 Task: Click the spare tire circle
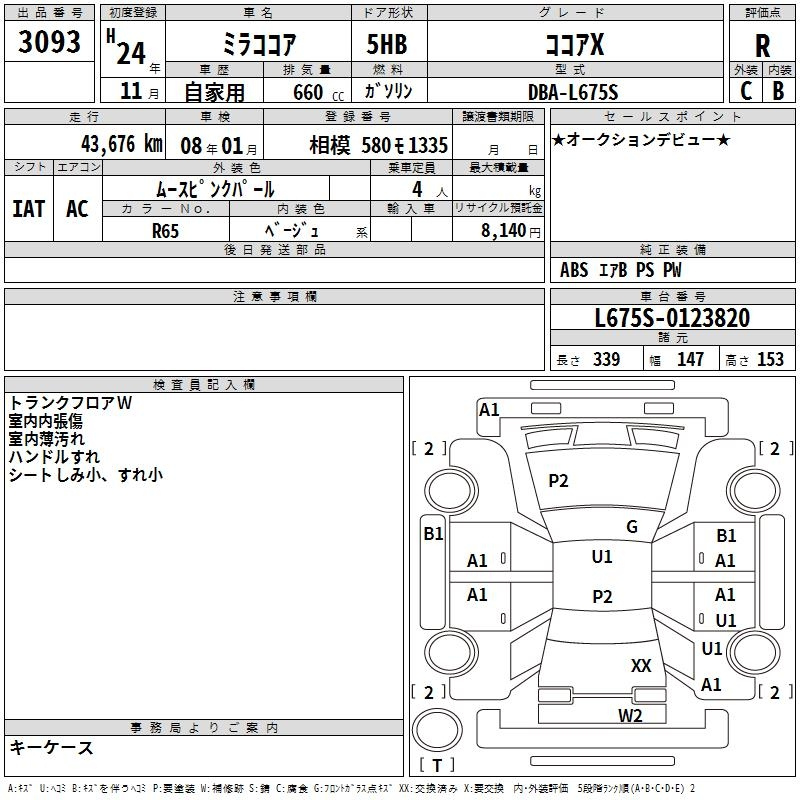[x=437, y=730]
